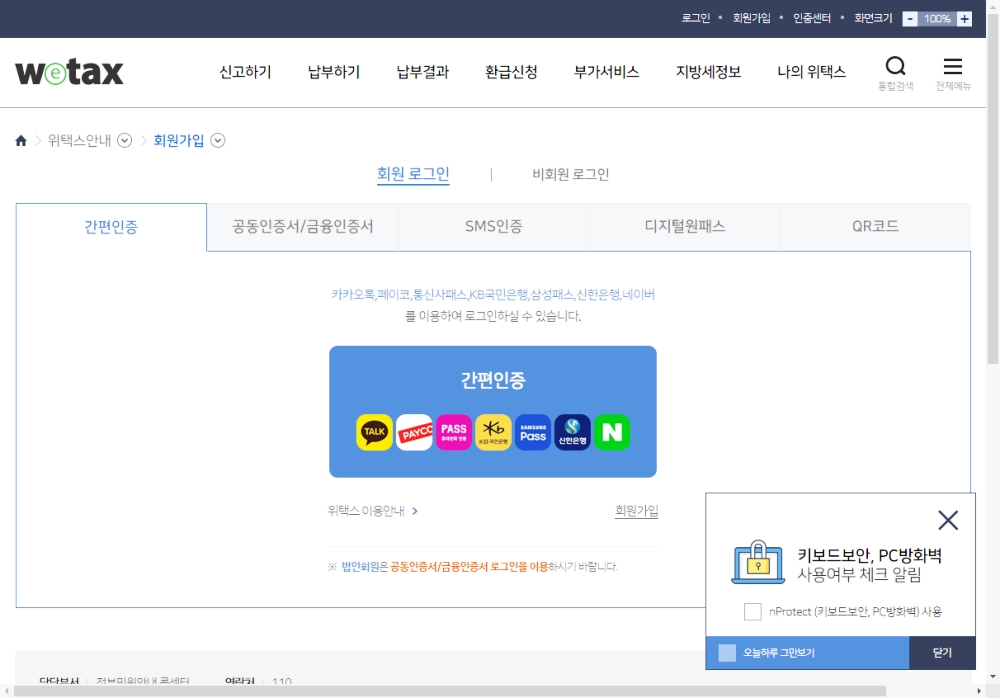Select the PAYCO authentication icon
Screen dimensions: 1000x698
click(414, 433)
